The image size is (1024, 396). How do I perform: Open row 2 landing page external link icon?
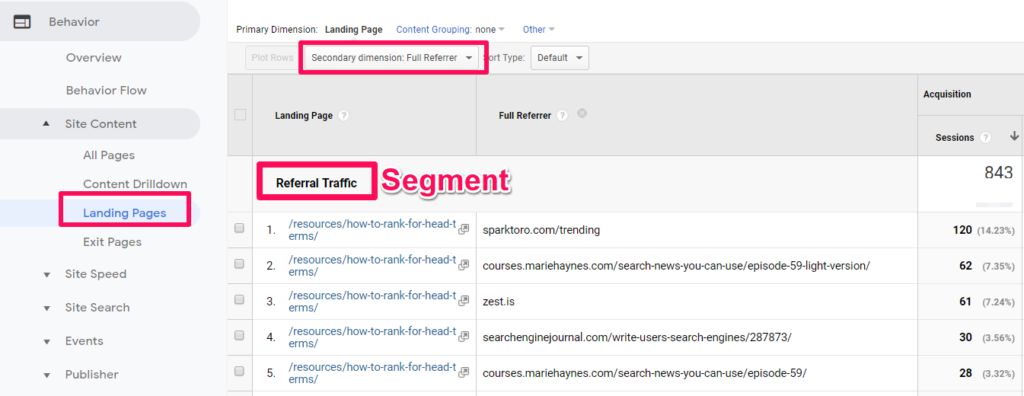click(464, 265)
